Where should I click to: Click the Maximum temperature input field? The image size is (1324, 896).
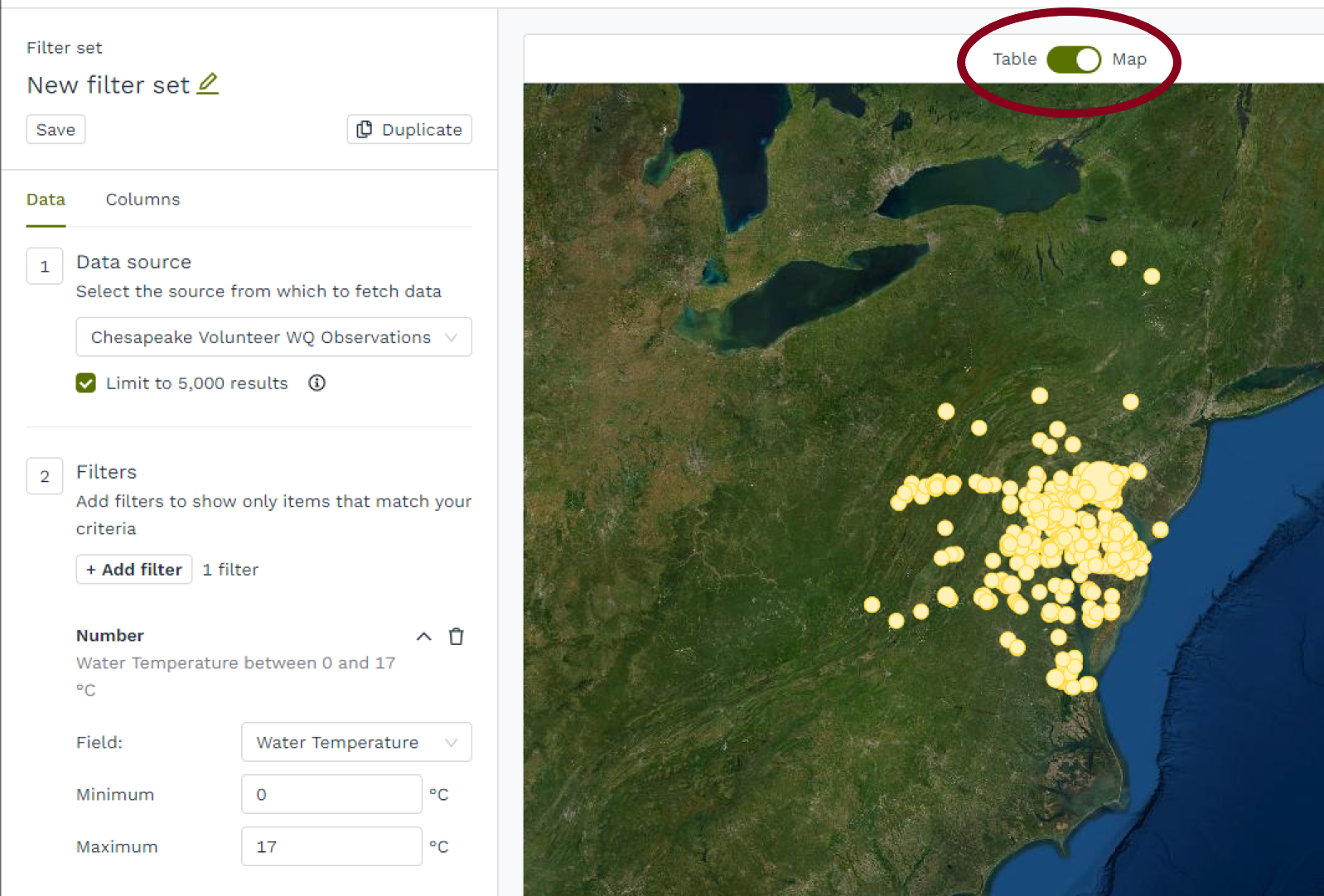pyautogui.click(x=331, y=846)
